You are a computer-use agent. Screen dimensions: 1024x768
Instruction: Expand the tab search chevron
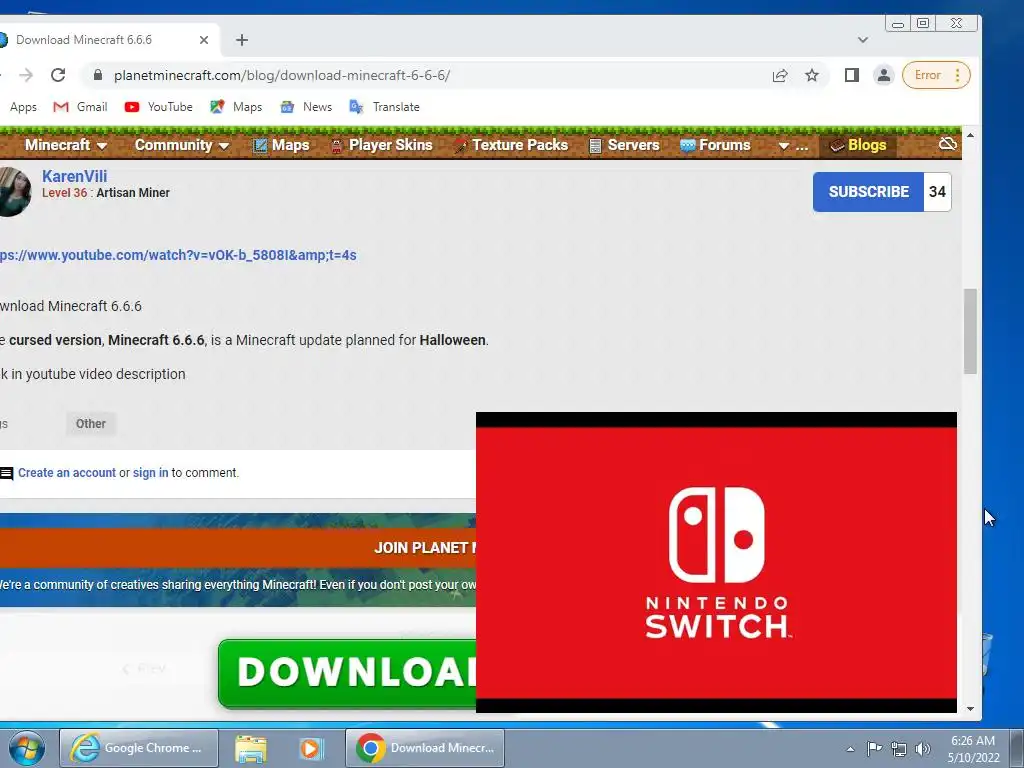coord(863,40)
